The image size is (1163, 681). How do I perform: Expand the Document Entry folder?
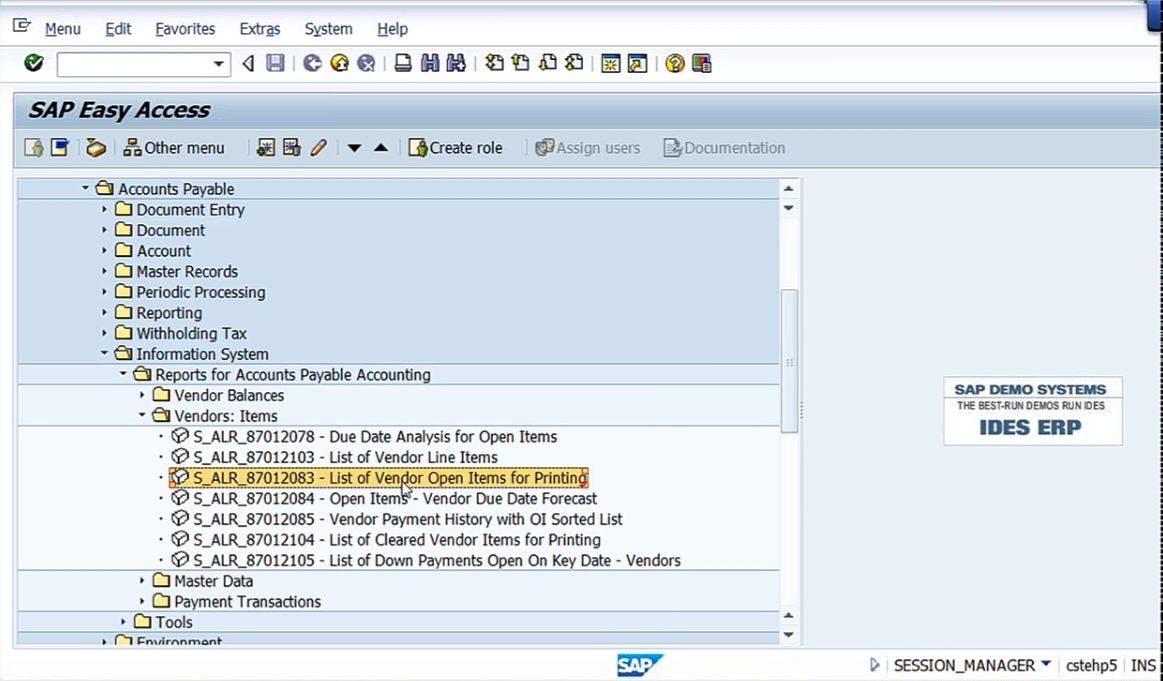[104, 209]
